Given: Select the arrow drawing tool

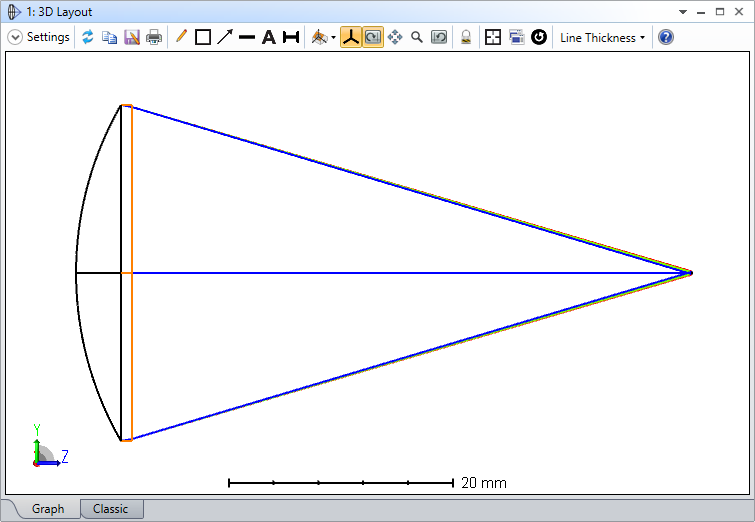Looking at the screenshot, I should (x=225, y=37).
